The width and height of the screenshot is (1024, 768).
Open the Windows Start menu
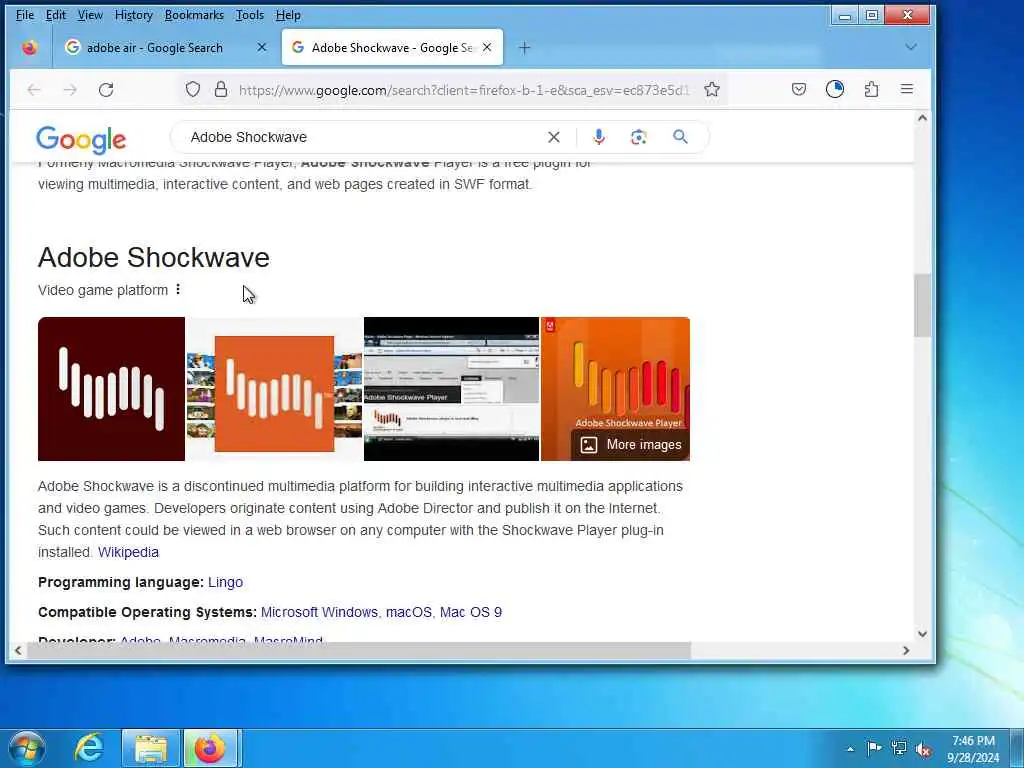(x=27, y=748)
